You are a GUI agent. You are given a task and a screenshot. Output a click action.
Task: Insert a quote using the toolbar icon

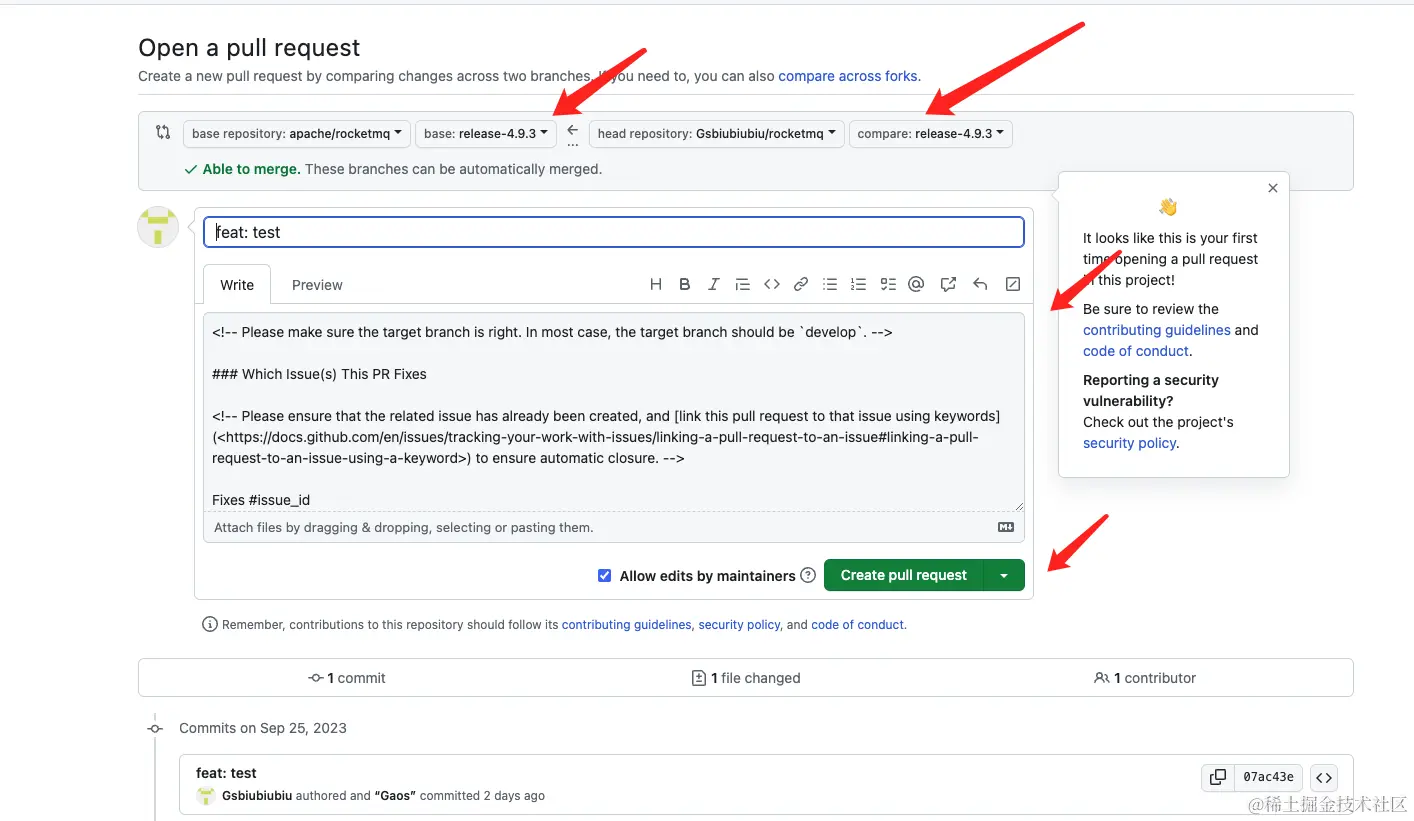pyautogui.click(x=742, y=285)
